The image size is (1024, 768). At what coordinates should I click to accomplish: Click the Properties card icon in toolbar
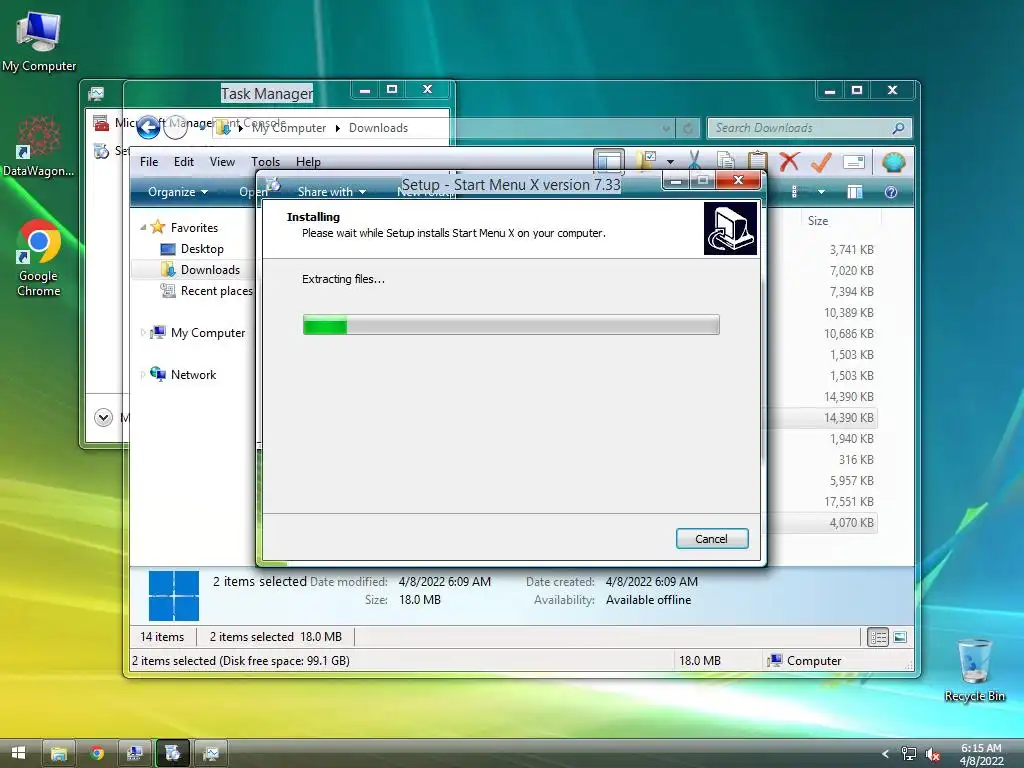pyautogui.click(x=854, y=161)
